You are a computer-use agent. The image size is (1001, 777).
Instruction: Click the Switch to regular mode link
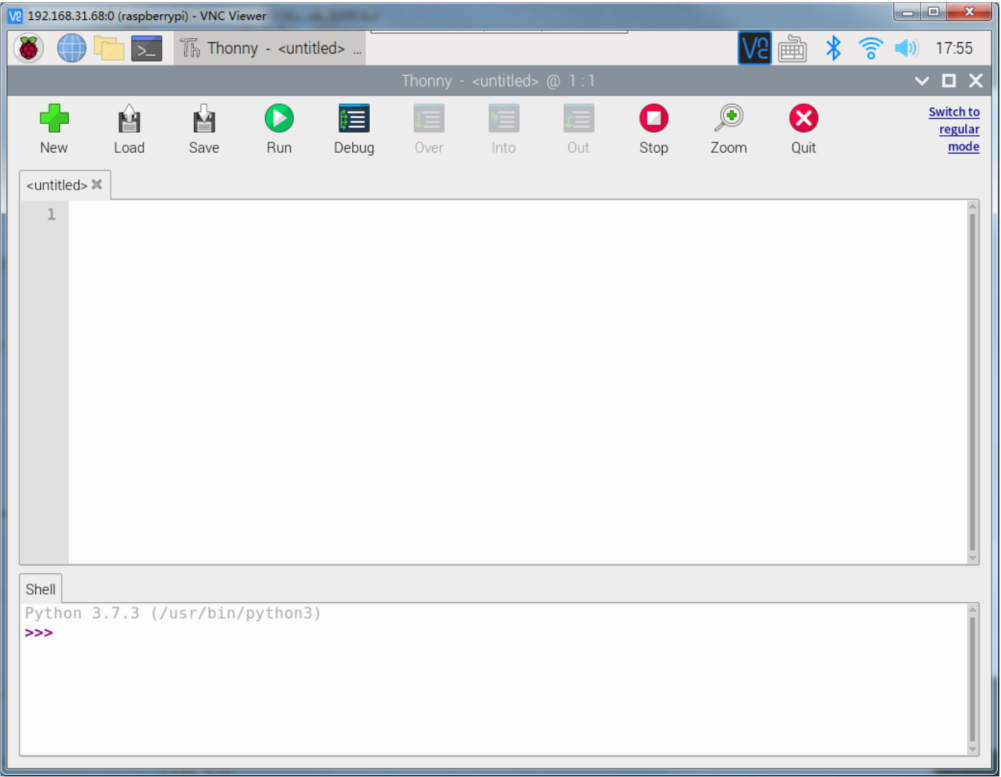955,129
